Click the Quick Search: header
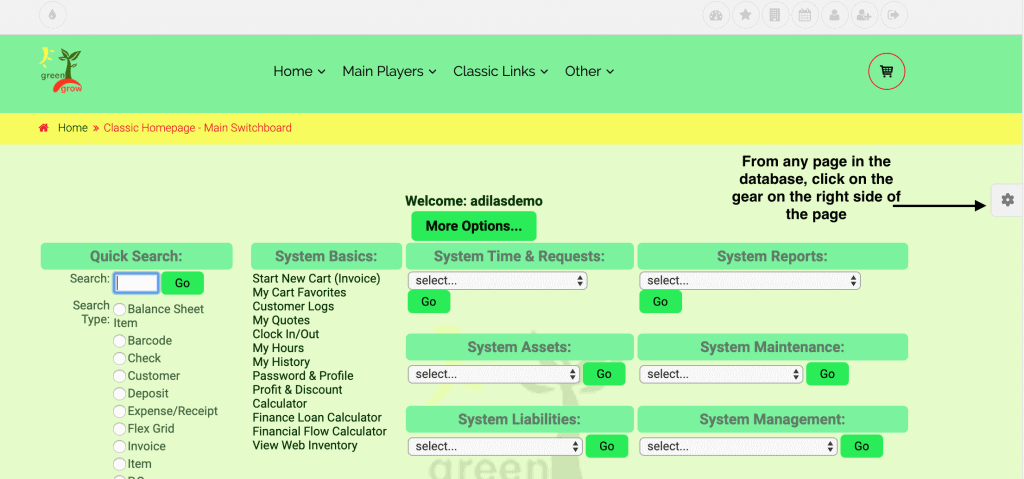The image size is (1024, 479). [x=136, y=256]
